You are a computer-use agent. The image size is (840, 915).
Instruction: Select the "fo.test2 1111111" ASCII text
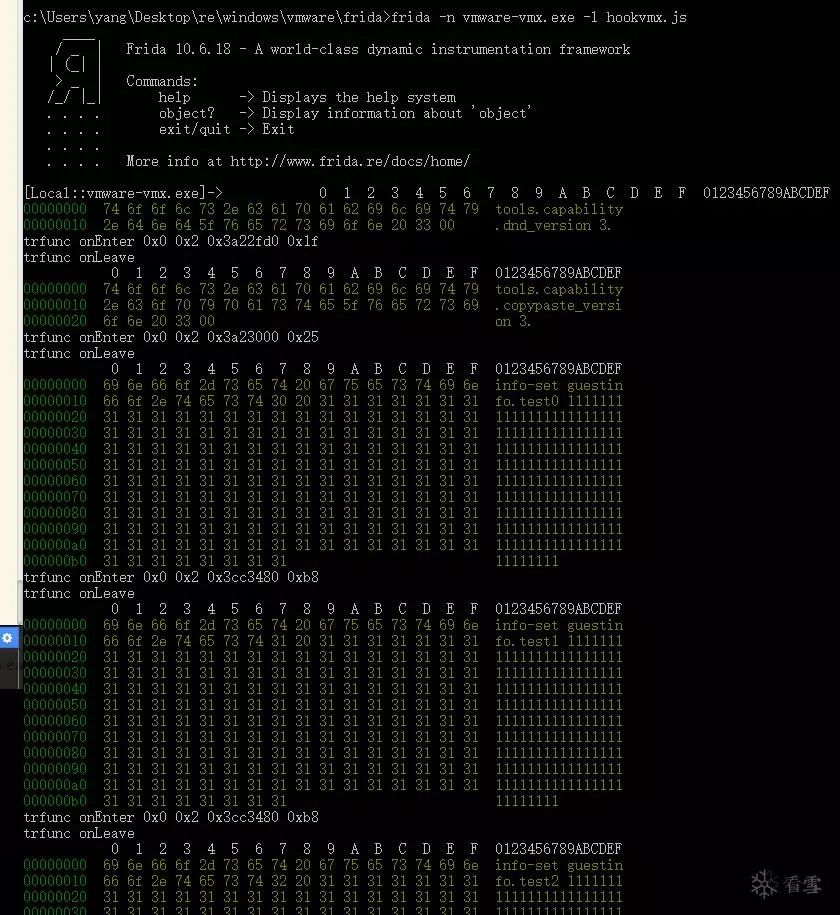[x=559, y=881]
